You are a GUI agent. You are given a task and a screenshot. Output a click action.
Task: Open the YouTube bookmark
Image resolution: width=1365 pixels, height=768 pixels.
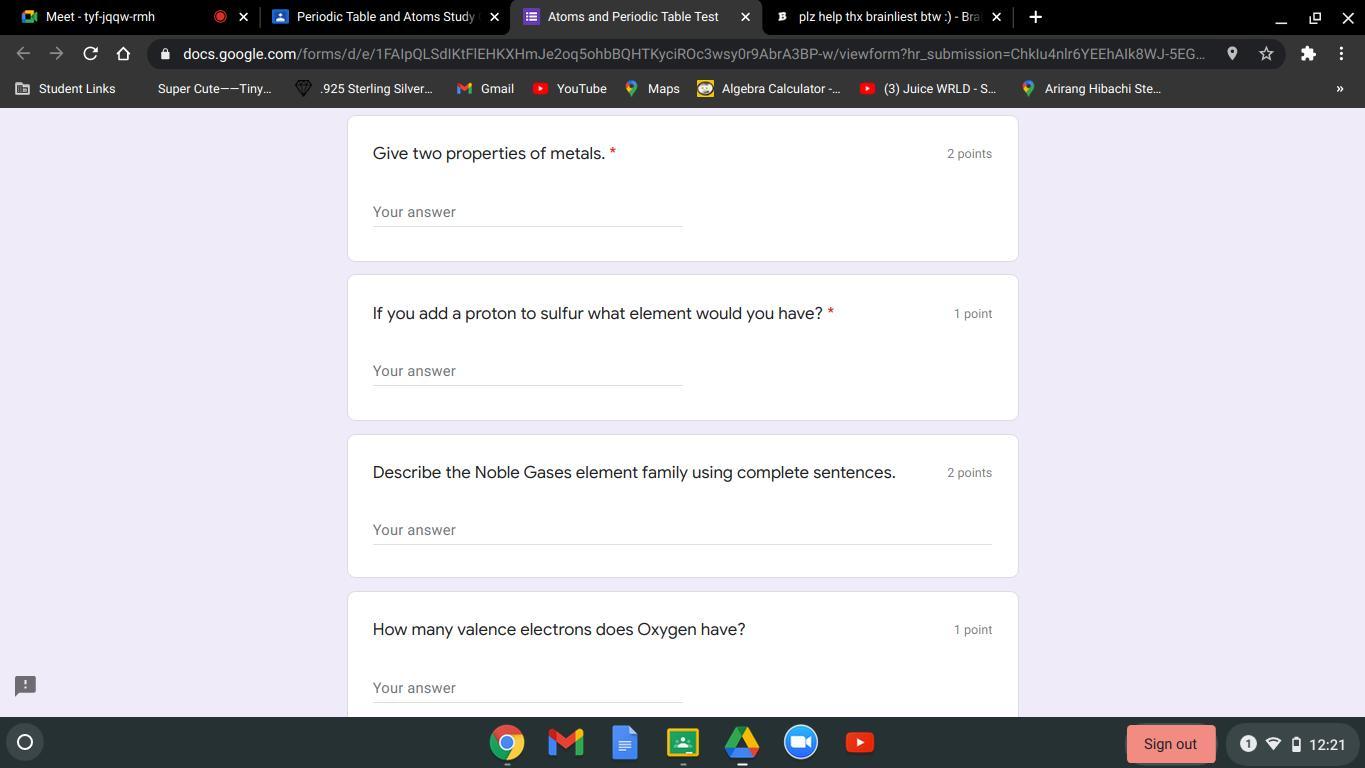point(570,89)
